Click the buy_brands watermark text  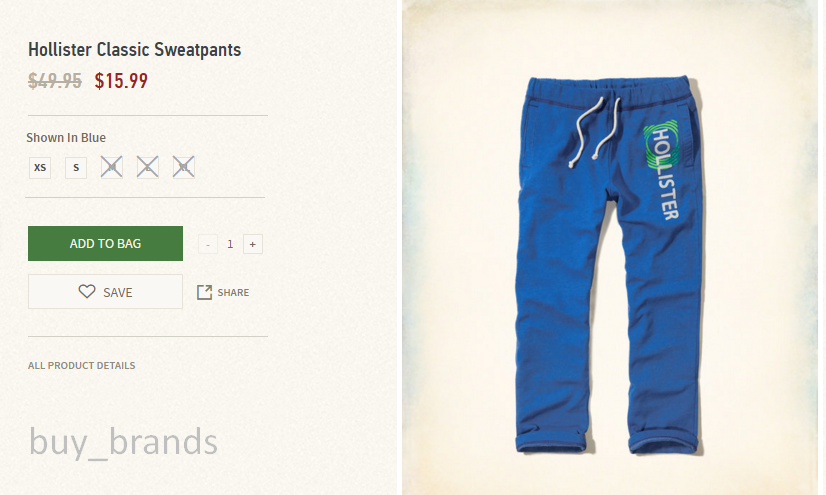[x=123, y=442]
